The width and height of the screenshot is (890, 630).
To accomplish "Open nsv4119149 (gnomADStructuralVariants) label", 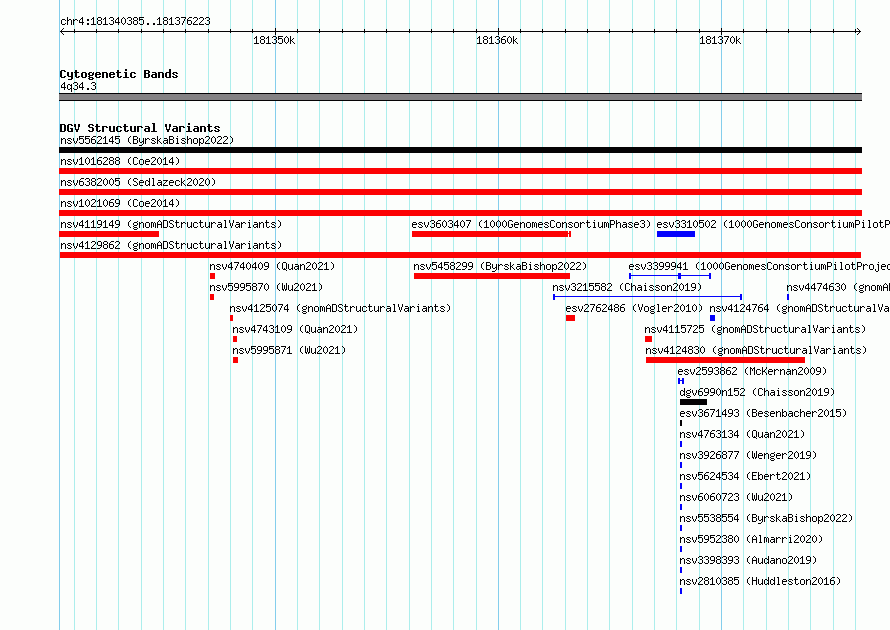I will click(x=171, y=224).
